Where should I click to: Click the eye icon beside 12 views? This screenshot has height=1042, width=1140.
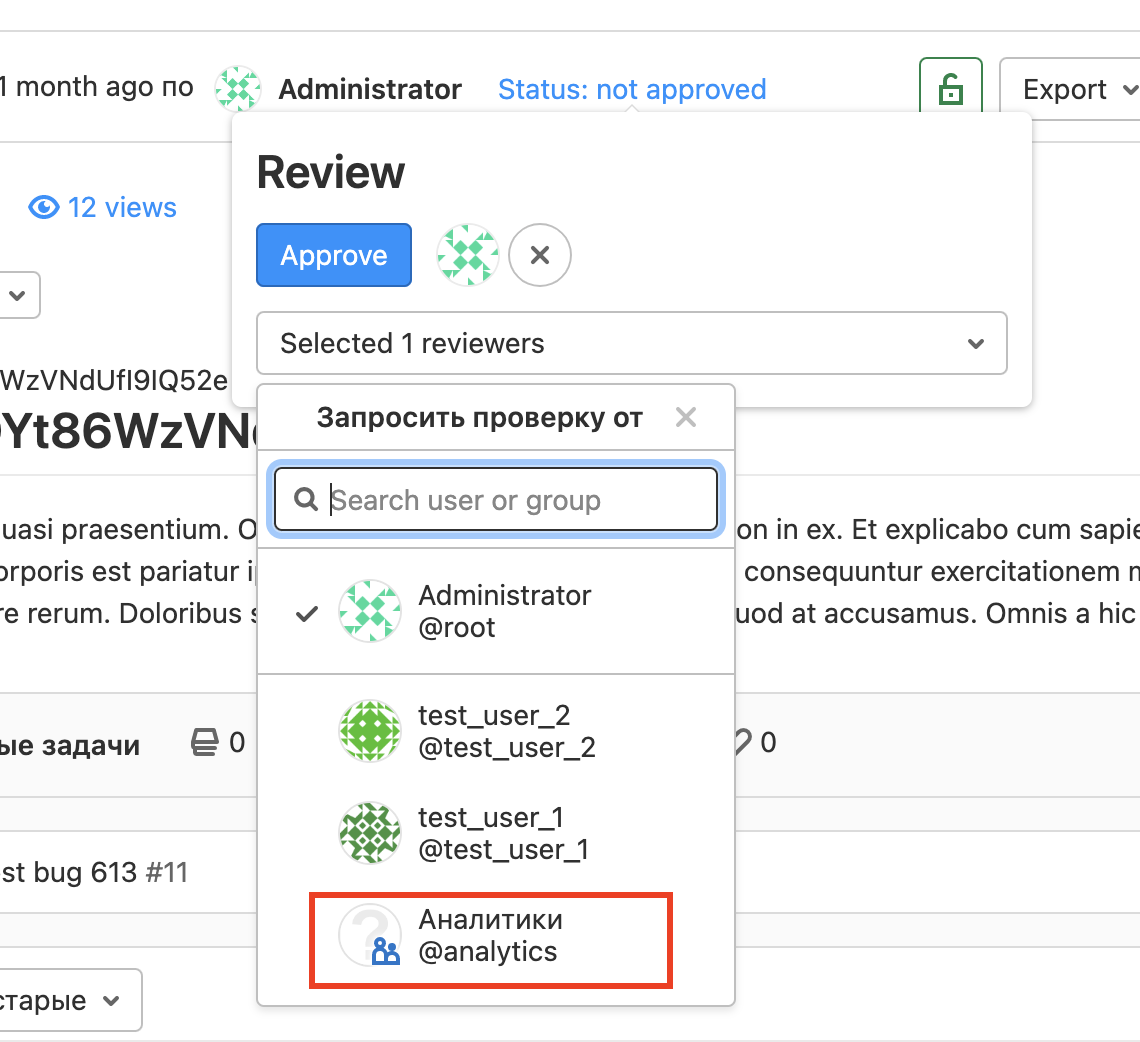coord(43,208)
